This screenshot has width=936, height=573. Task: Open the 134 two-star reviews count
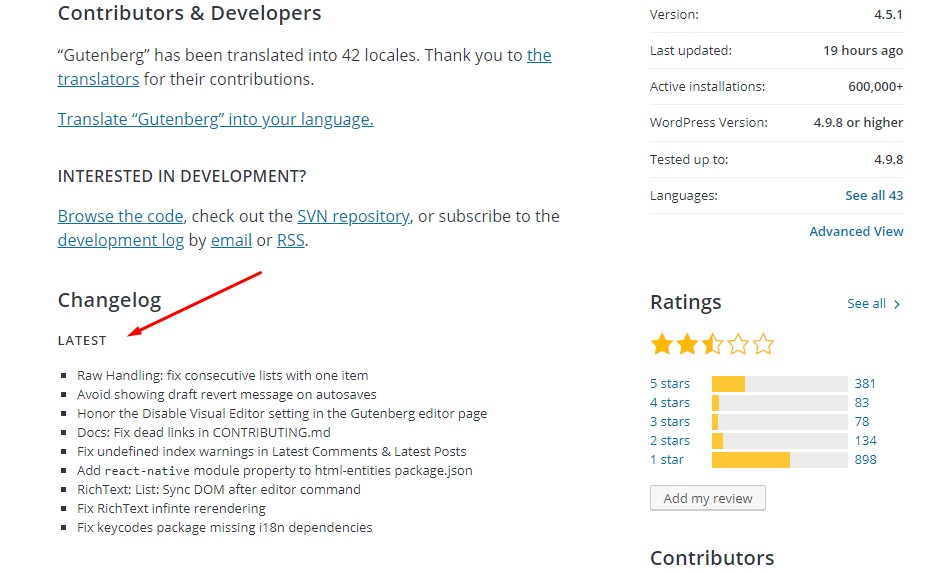(866, 440)
